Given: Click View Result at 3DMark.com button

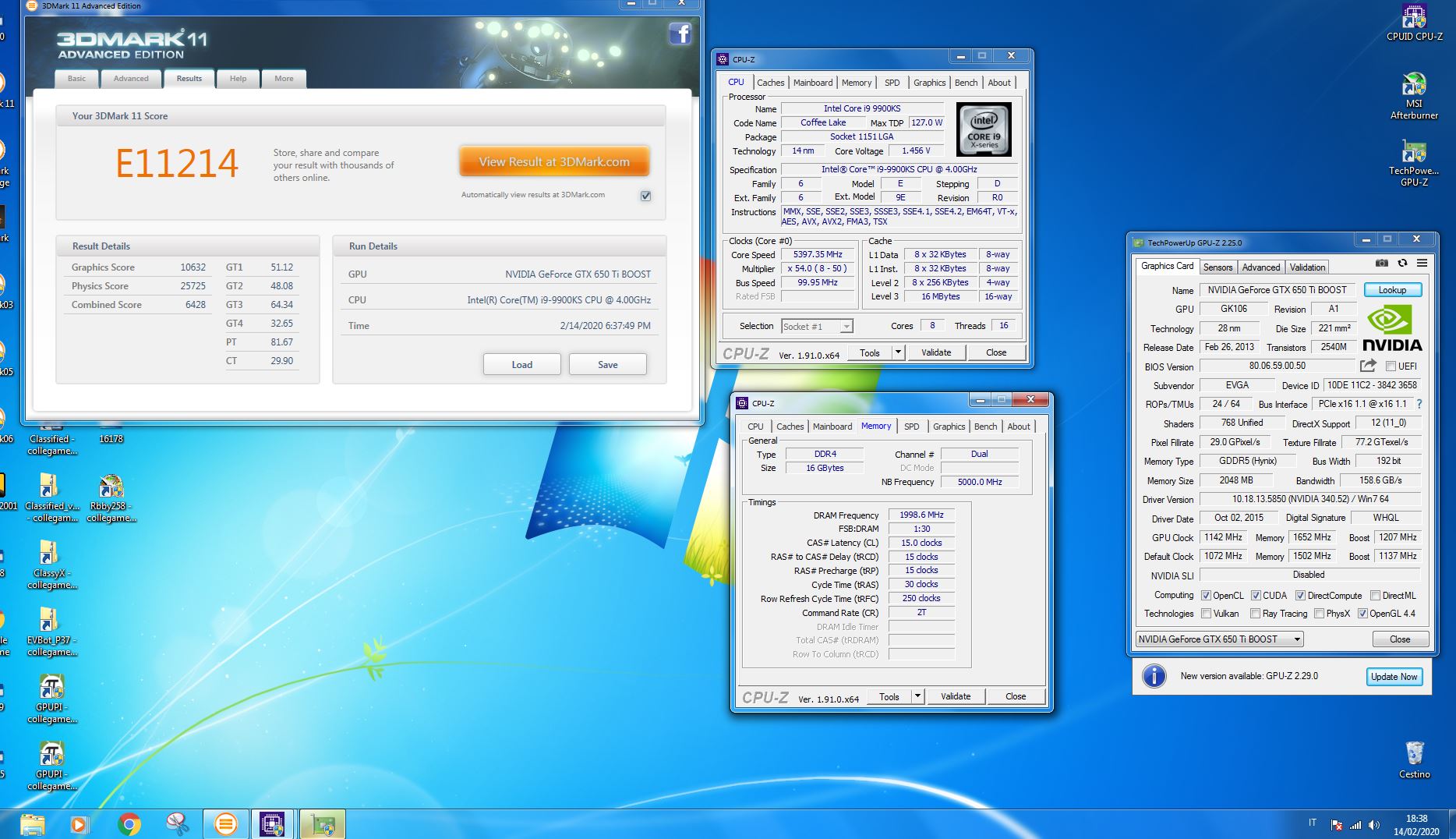Looking at the screenshot, I should pyautogui.click(x=554, y=161).
